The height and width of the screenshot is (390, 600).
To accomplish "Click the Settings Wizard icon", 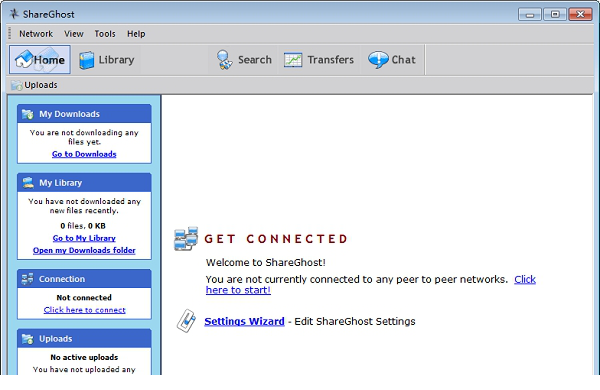I will tap(186, 321).
